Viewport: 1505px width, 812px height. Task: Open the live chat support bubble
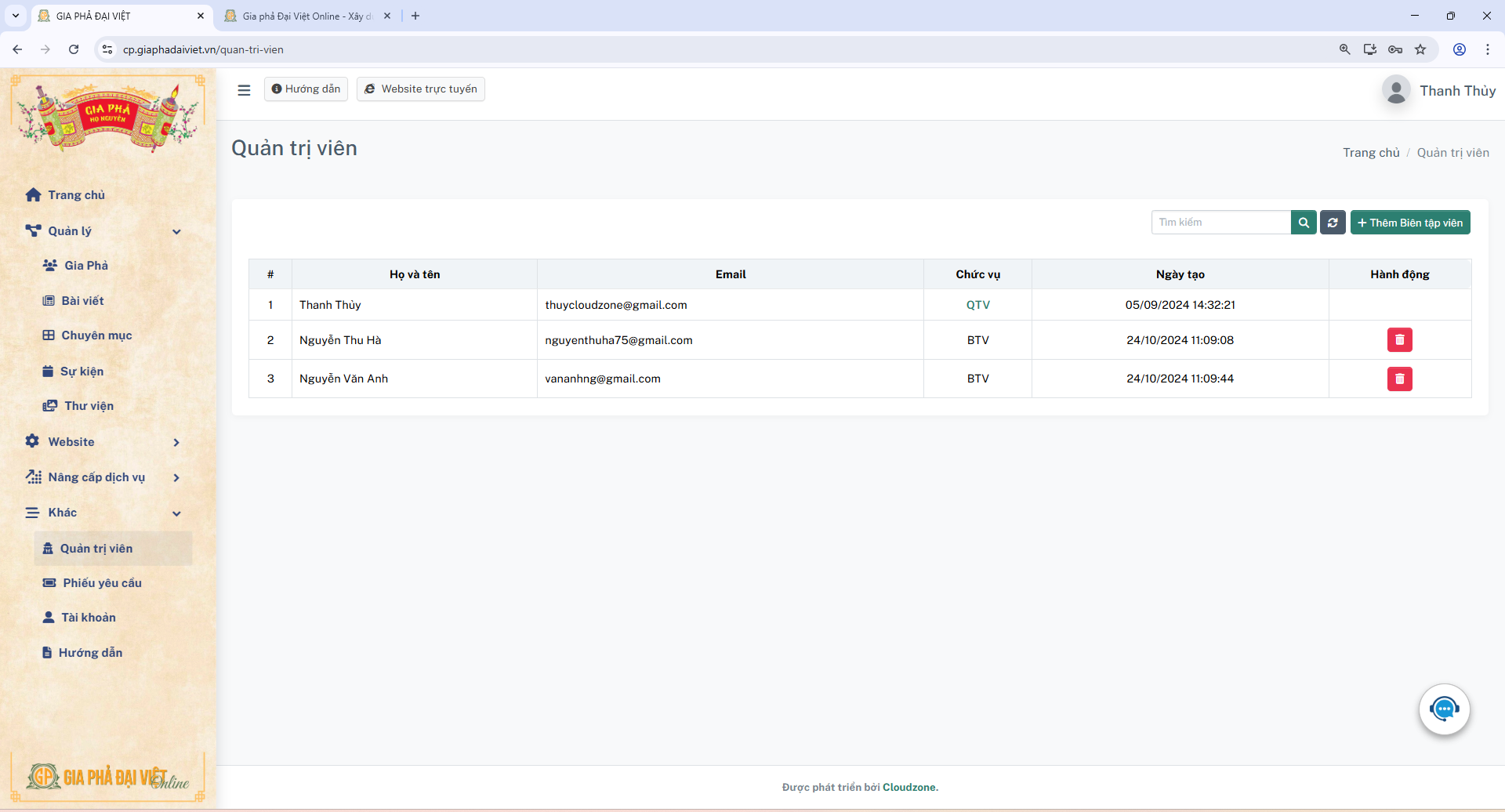1444,709
